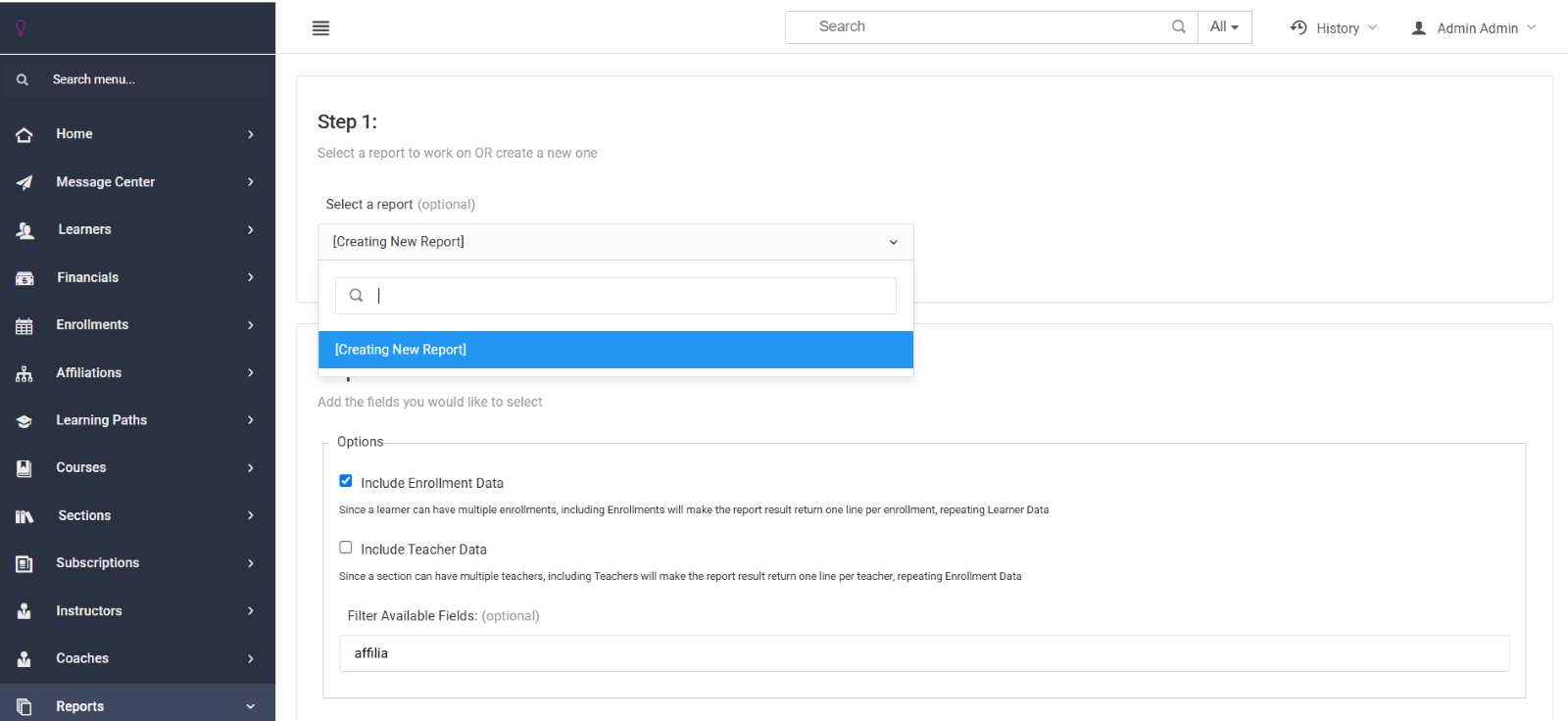Click the Financials cash icon

[x=24, y=278]
